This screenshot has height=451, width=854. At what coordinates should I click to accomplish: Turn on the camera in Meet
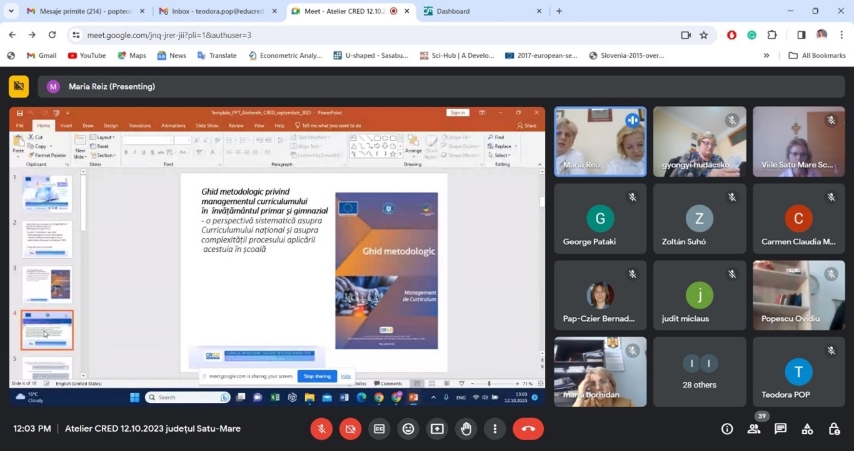click(350, 428)
